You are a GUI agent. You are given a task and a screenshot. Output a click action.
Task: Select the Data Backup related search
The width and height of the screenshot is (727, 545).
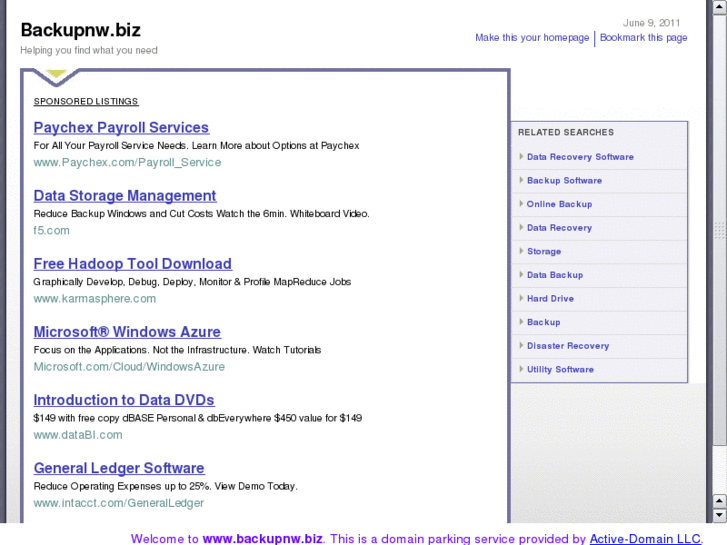pyautogui.click(x=555, y=275)
